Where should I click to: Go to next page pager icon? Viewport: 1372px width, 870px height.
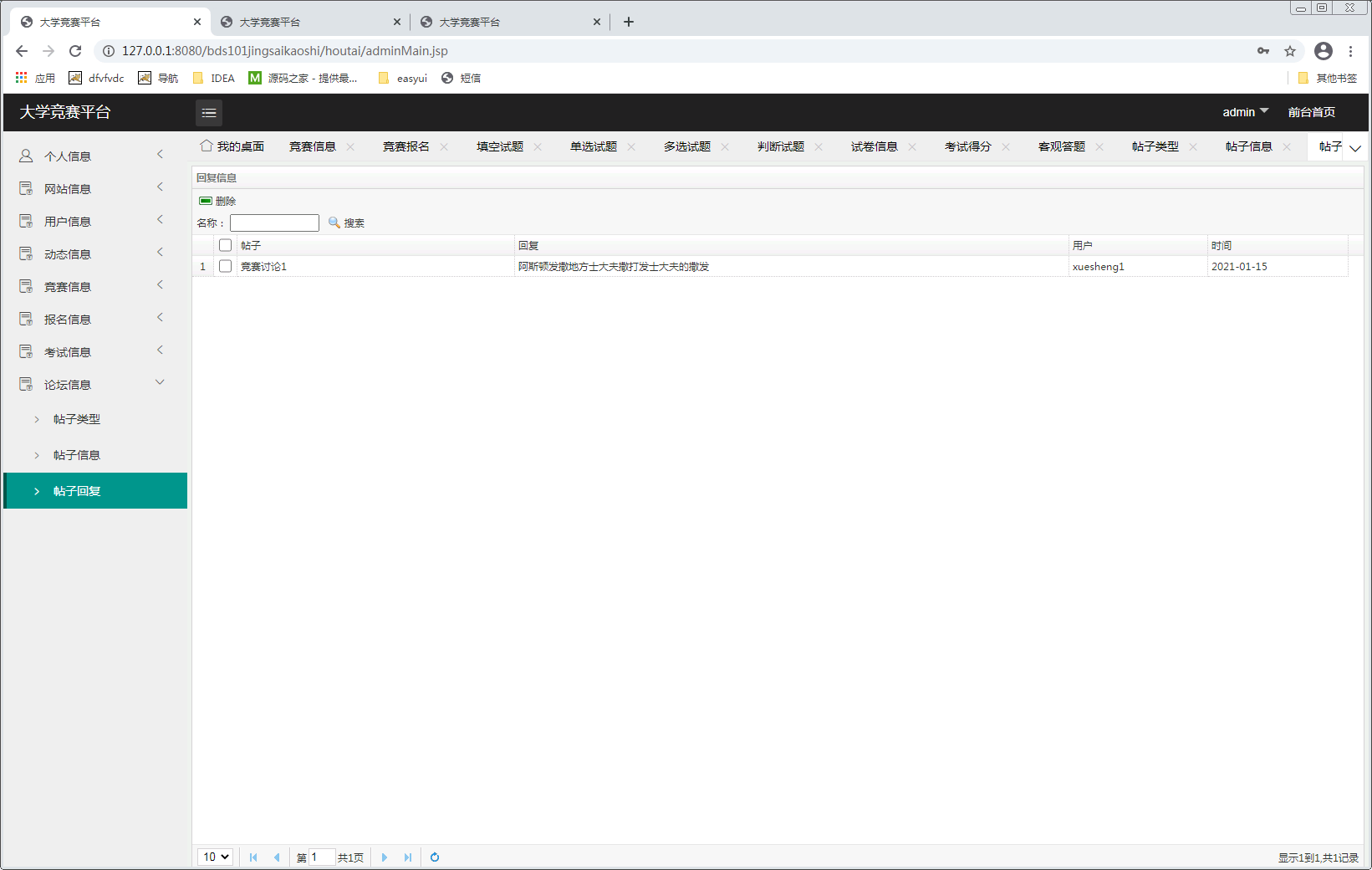click(385, 857)
